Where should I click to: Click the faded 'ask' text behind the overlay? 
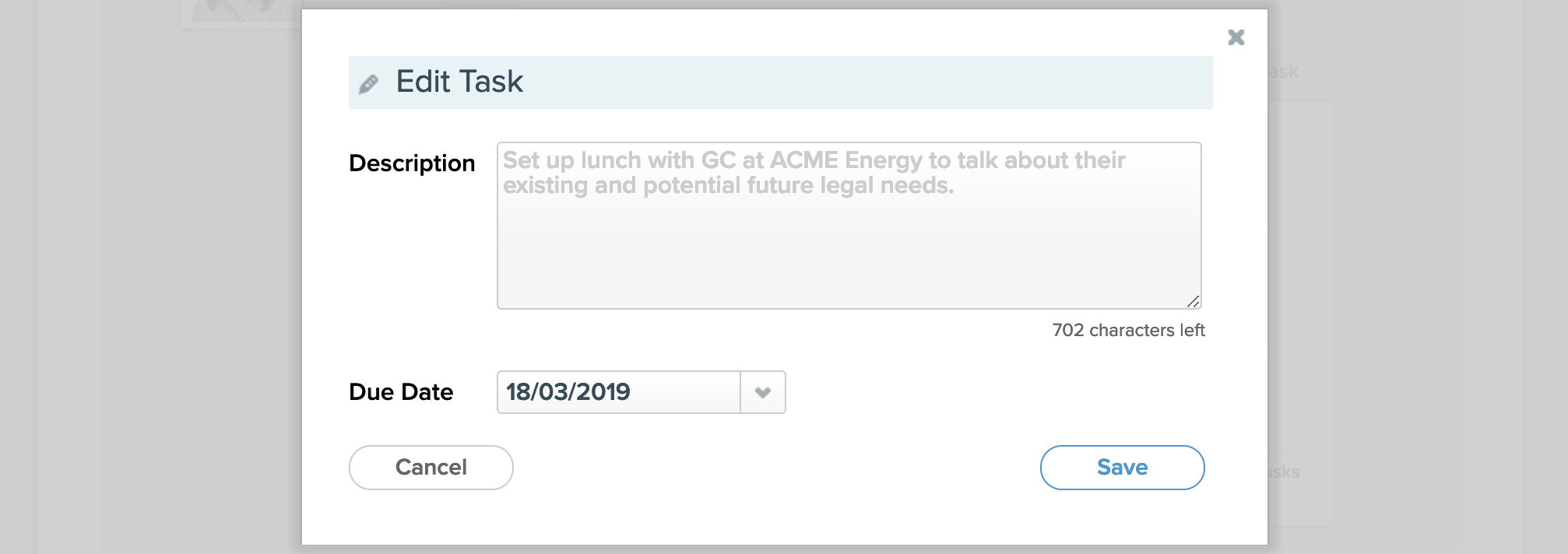1285,72
